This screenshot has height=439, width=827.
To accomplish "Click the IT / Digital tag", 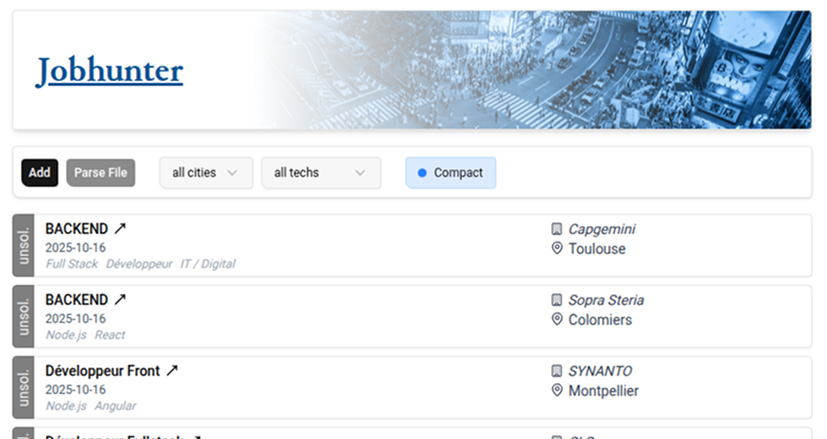I will 208,264.
